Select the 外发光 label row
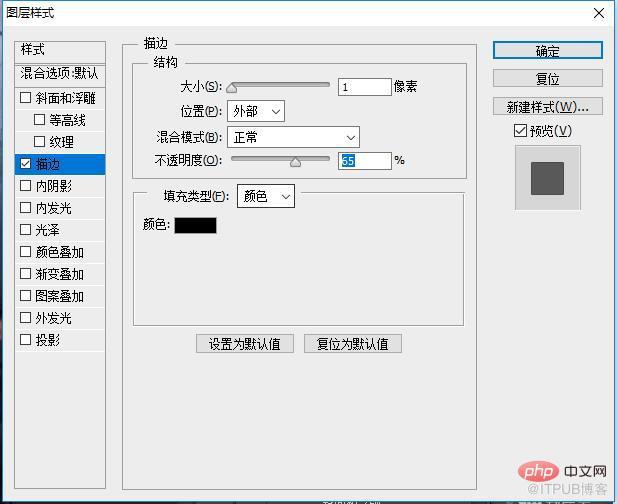 pos(54,318)
